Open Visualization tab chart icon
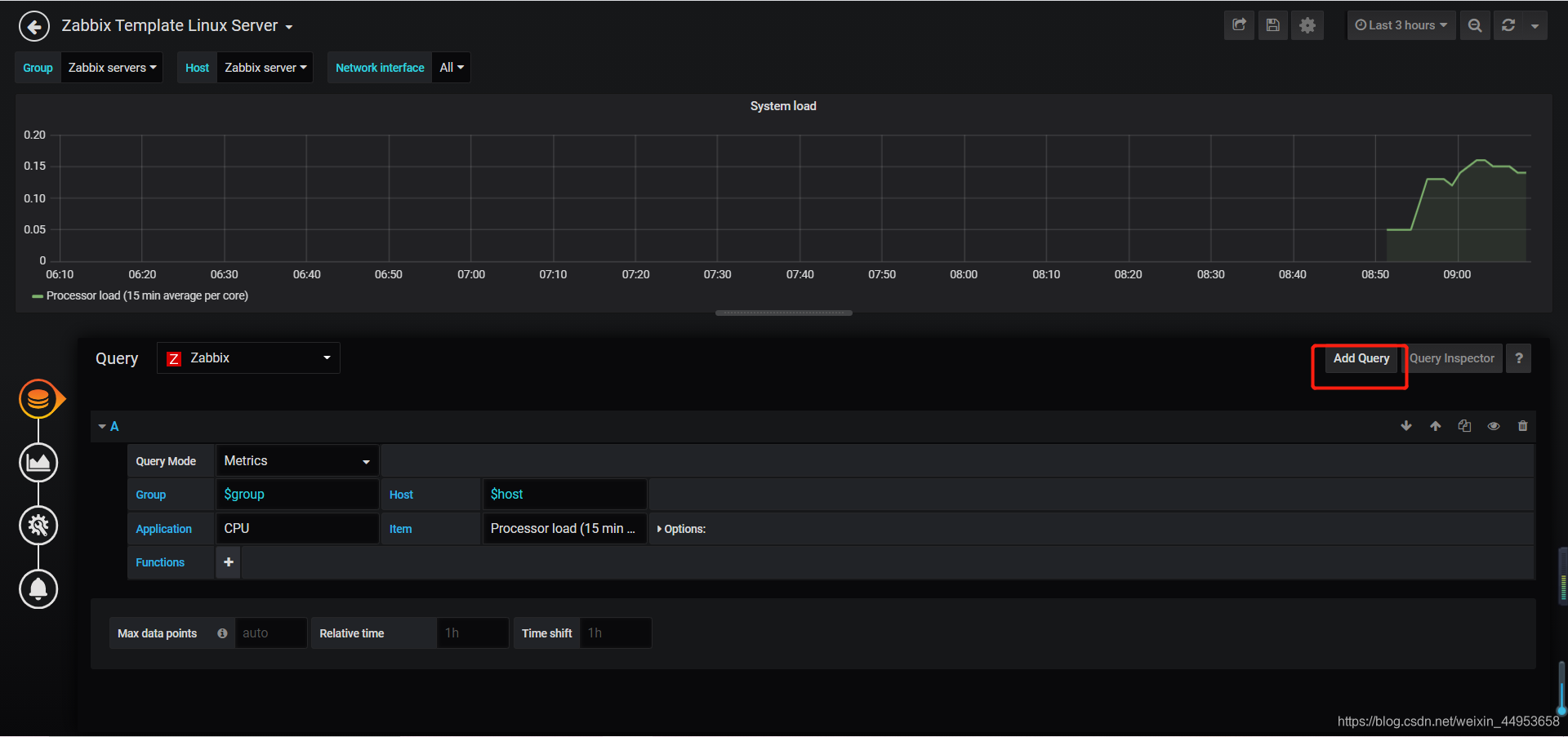The width and height of the screenshot is (1568, 737). tap(38, 463)
